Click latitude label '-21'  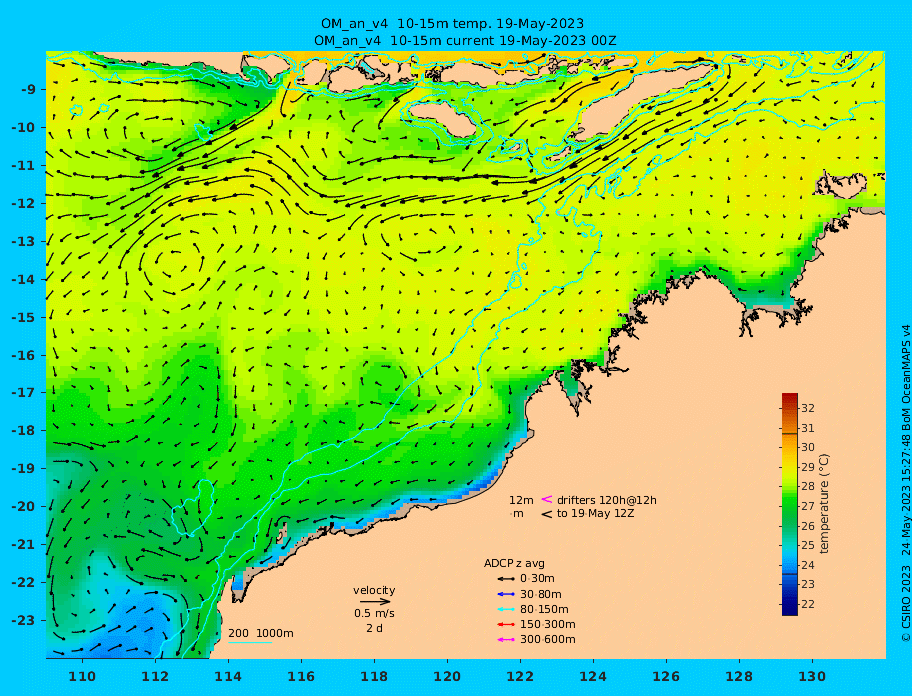point(25,545)
